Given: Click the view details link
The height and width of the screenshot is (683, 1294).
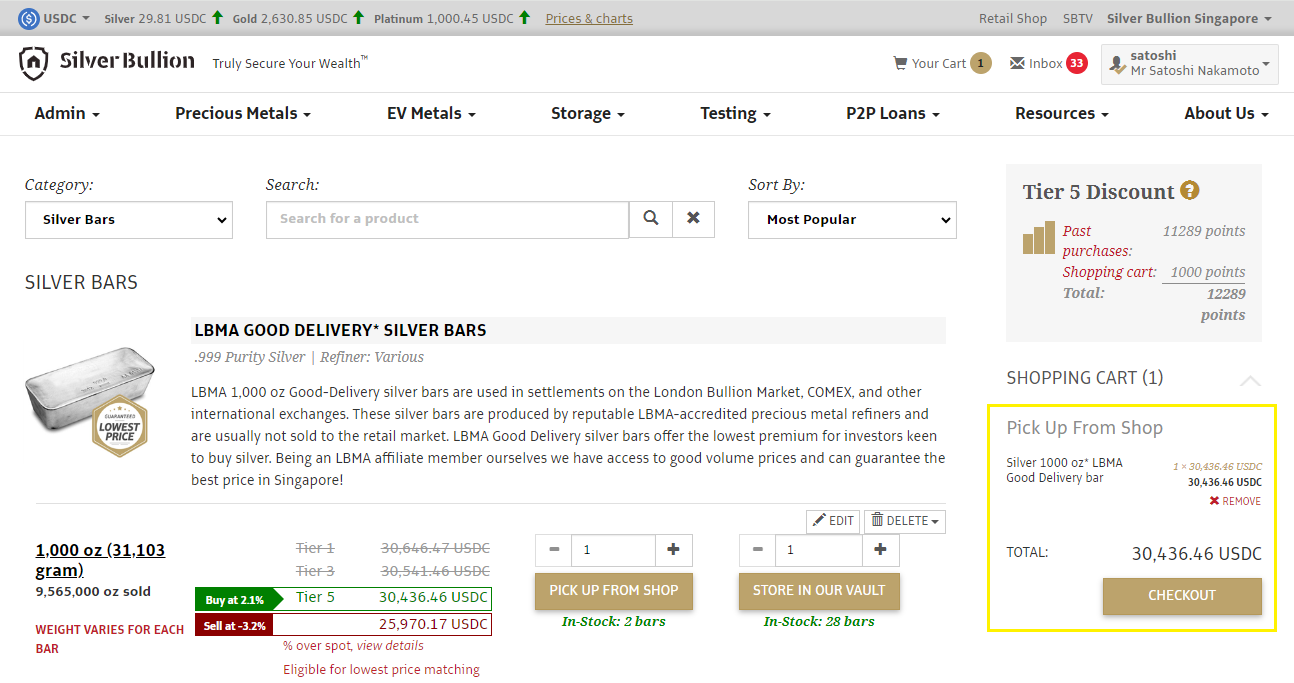Looking at the screenshot, I should pyautogui.click(x=390, y=646).
